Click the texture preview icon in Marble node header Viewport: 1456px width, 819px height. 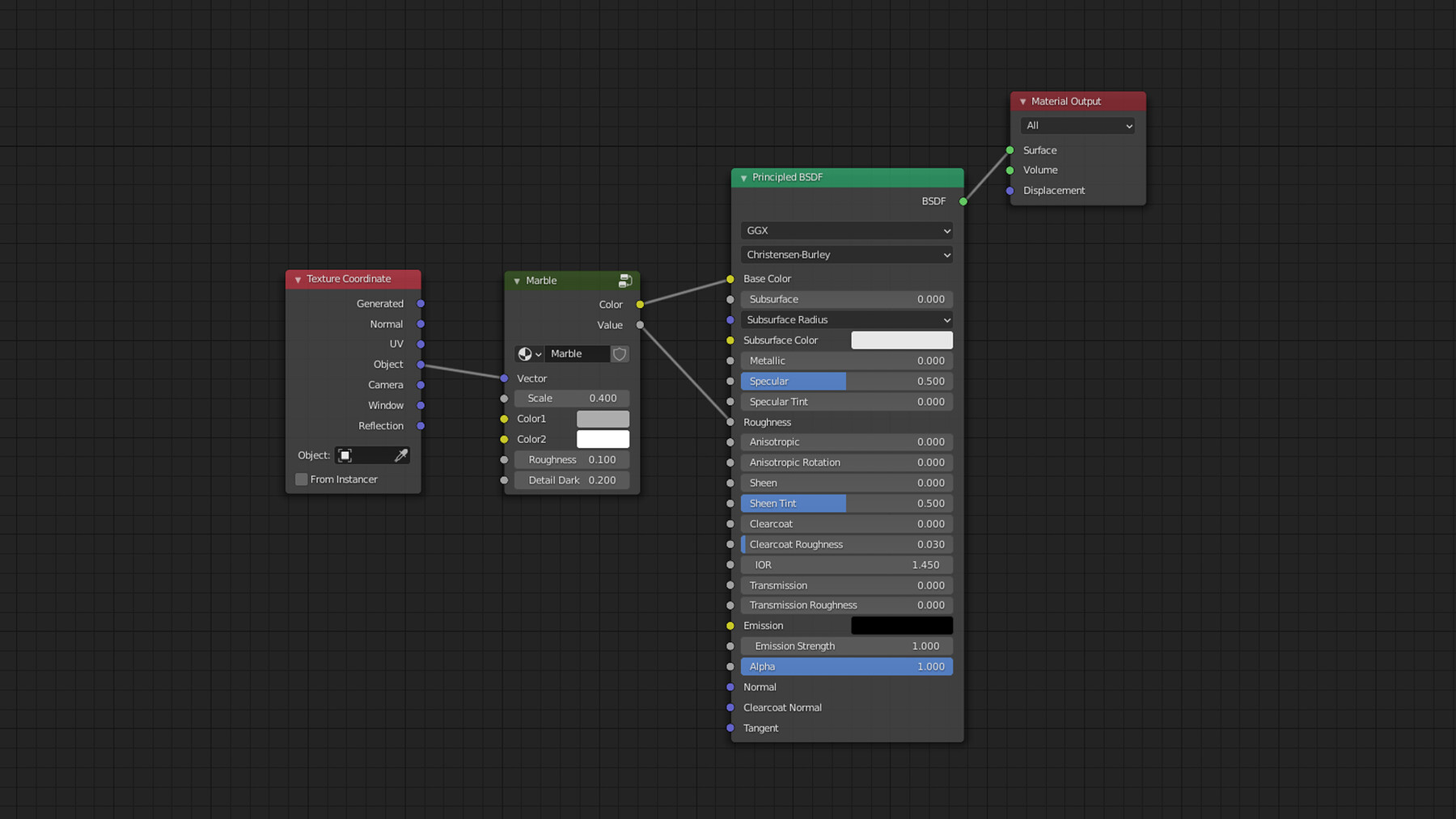tap(624, 281)
